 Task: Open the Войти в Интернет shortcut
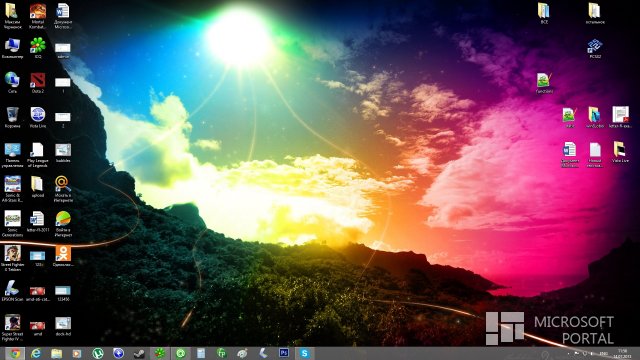coord(63,224)
